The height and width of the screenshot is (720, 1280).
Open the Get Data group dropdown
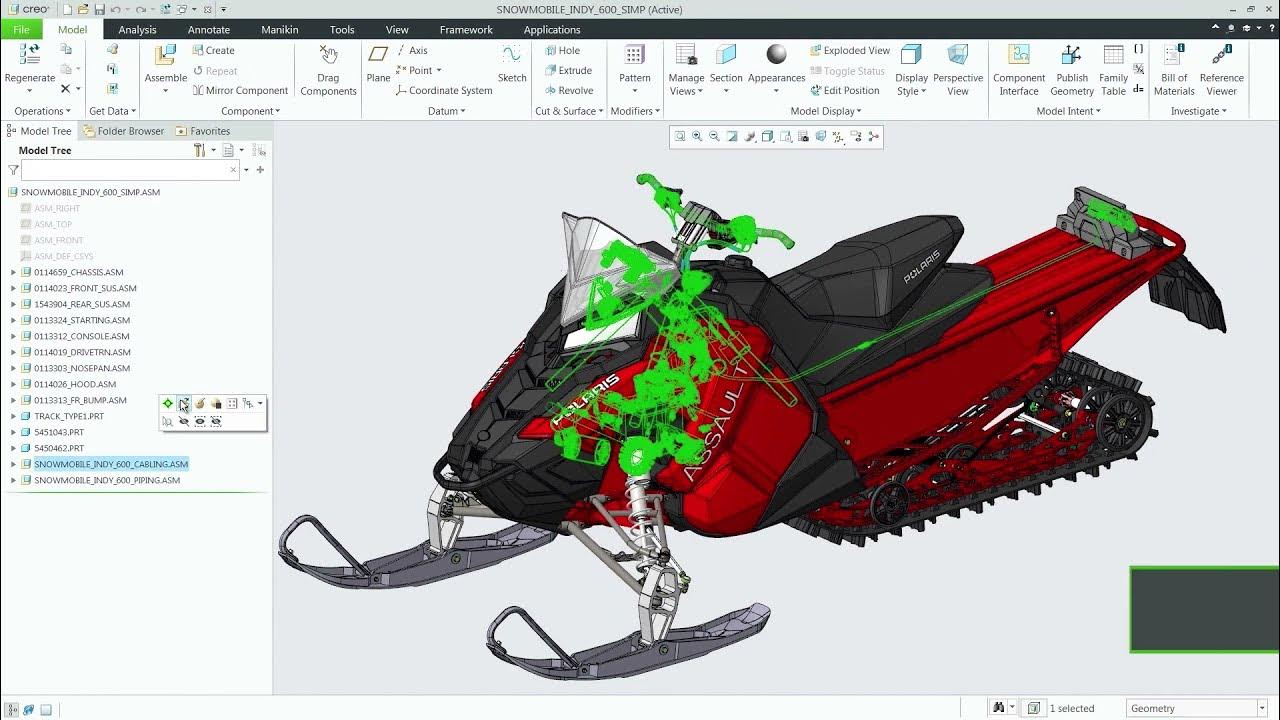point(112,111)
